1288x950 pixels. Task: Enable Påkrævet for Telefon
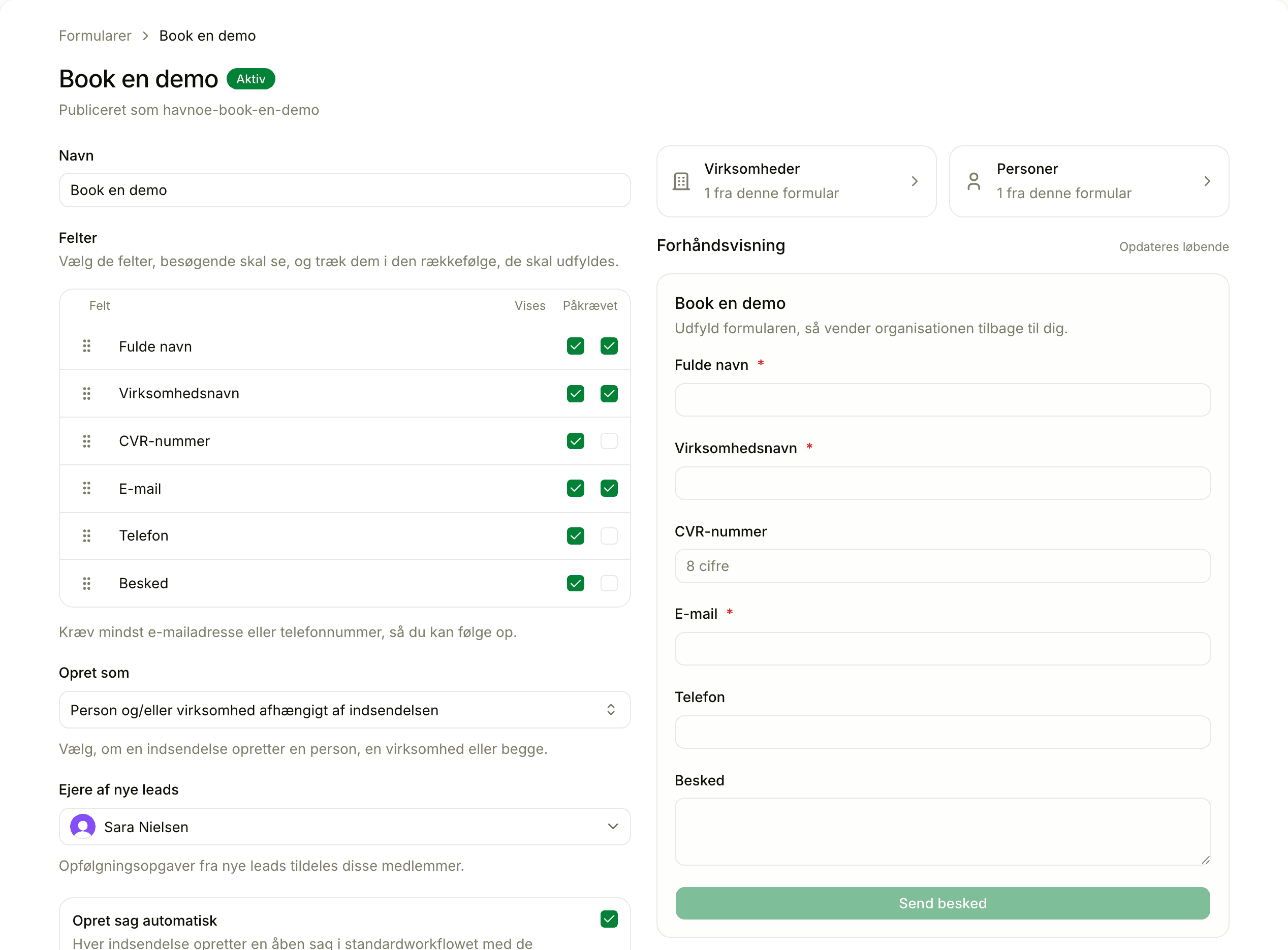(609, 536)
